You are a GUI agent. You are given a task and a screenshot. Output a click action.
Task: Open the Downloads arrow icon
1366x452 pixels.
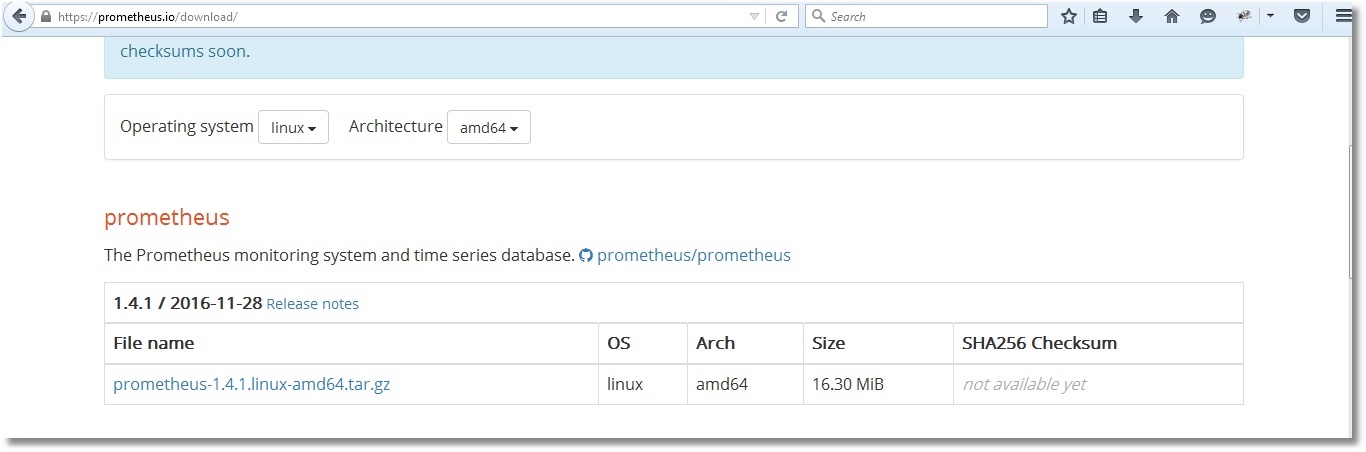click(x=1136, y=17)
